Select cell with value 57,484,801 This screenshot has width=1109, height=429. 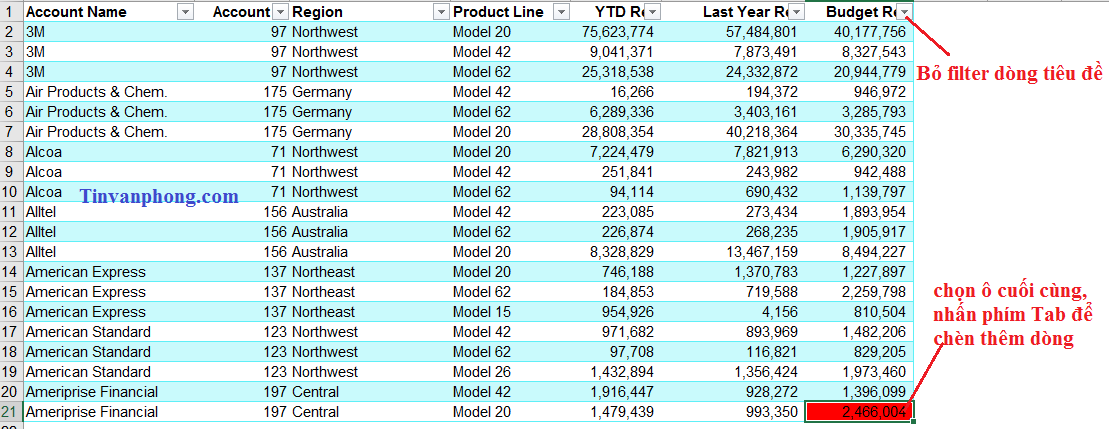pos(735,32)
